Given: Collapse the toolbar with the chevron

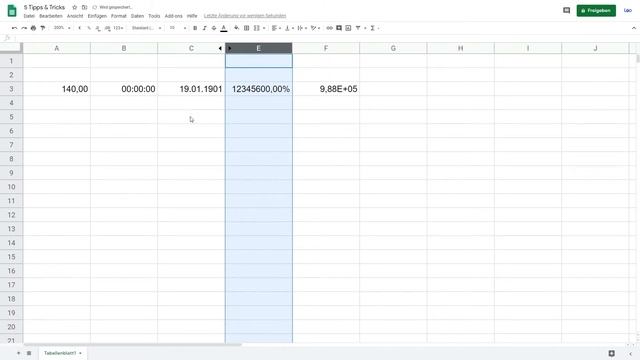Looking at the screenshot, I should (634, 28).
